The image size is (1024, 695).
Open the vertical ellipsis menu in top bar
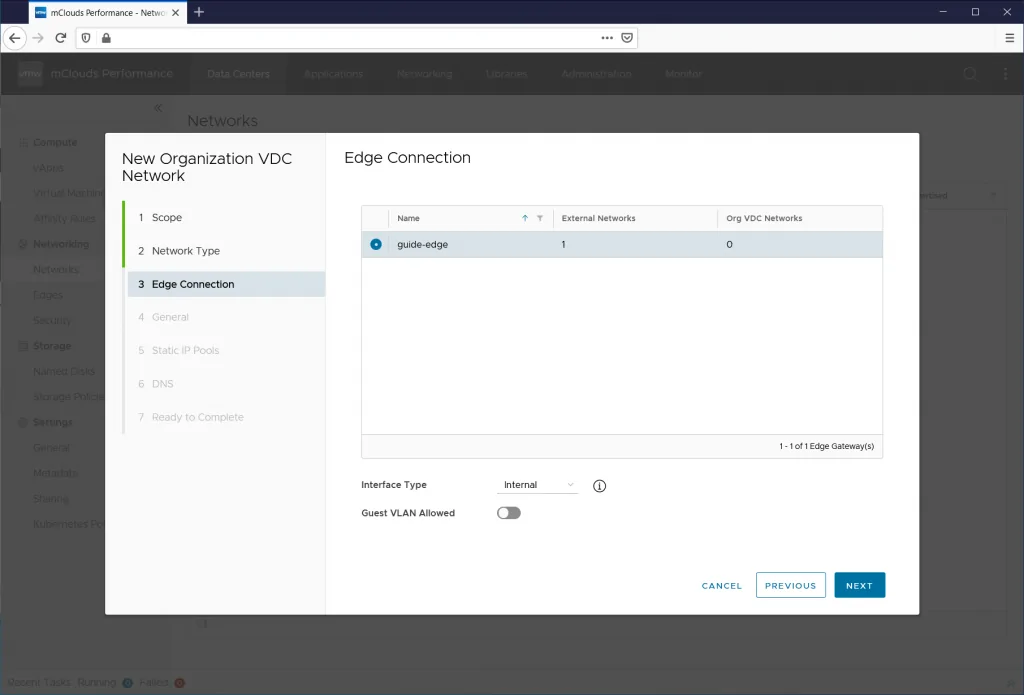pos(1005,74)
